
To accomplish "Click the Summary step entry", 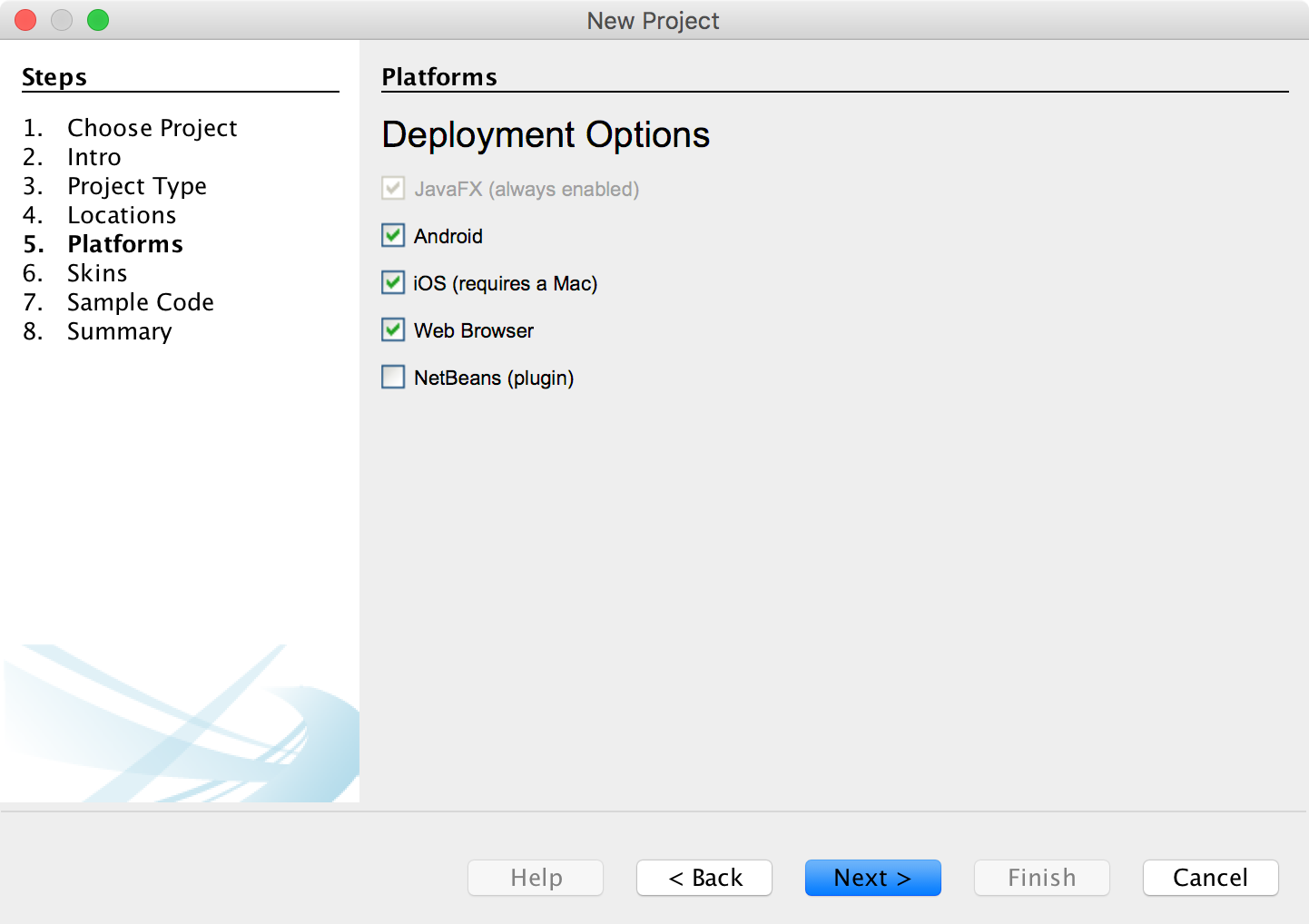I will pyautogui.click(x=119, y=331).
